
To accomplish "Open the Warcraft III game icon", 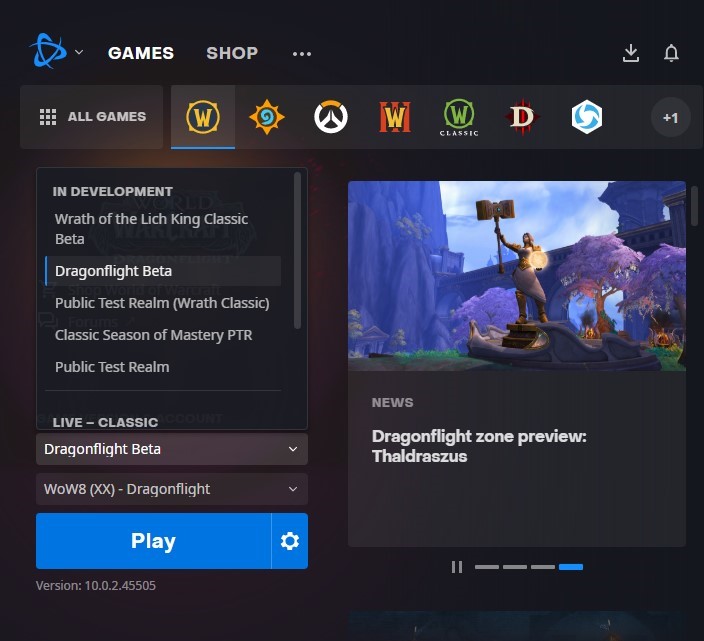I will click(395, 117).
